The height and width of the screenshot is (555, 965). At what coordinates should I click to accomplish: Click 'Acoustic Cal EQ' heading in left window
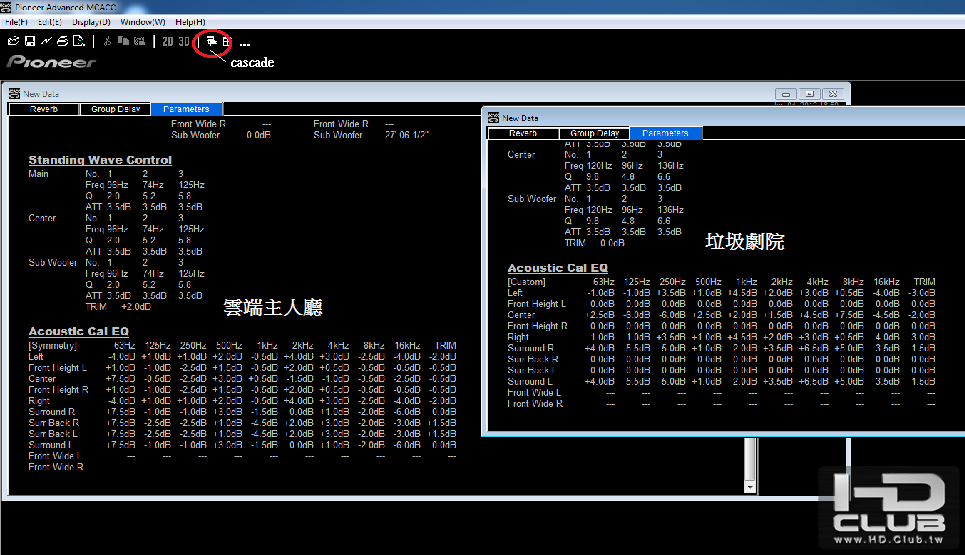tap(79, 331)
